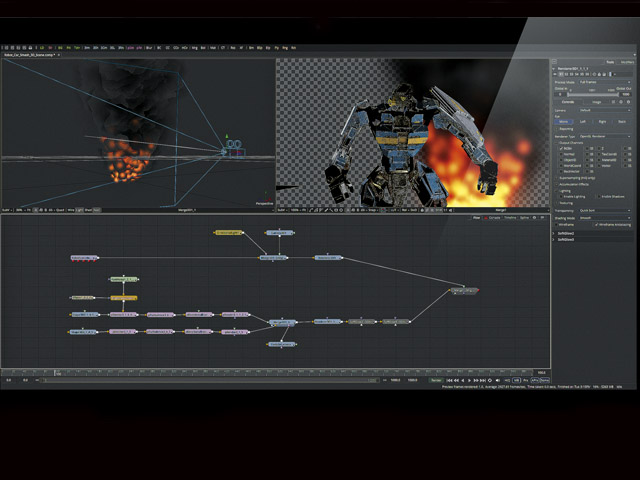This screenshot has height=480, width=640.
Task: Open the Renderer Type dropdown
Action: 605,136
